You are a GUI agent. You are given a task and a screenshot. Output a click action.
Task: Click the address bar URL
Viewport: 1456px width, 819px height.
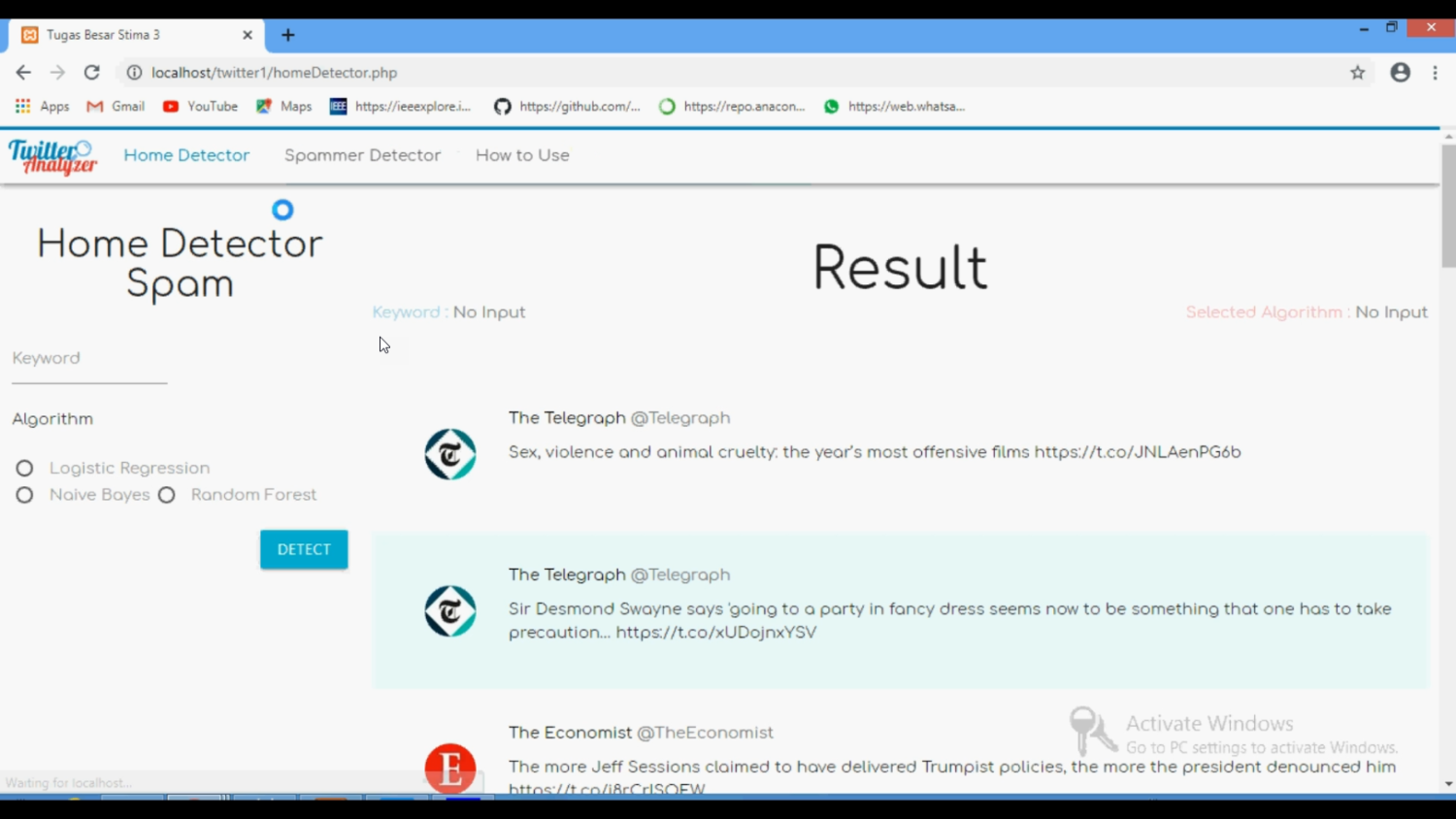click(x=275, y=73)
